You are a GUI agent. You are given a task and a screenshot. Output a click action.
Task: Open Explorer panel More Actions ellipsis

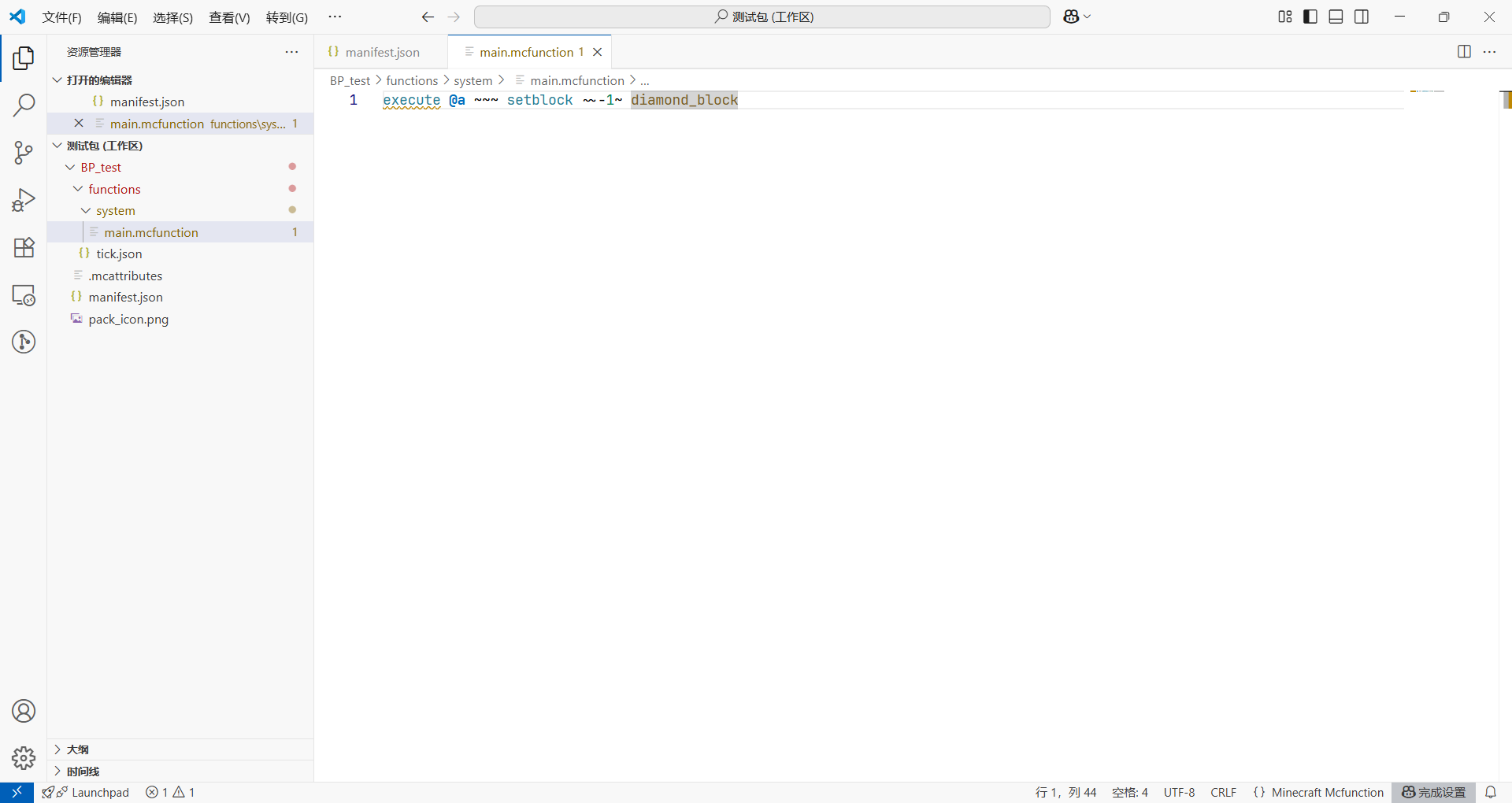[291, 51]
